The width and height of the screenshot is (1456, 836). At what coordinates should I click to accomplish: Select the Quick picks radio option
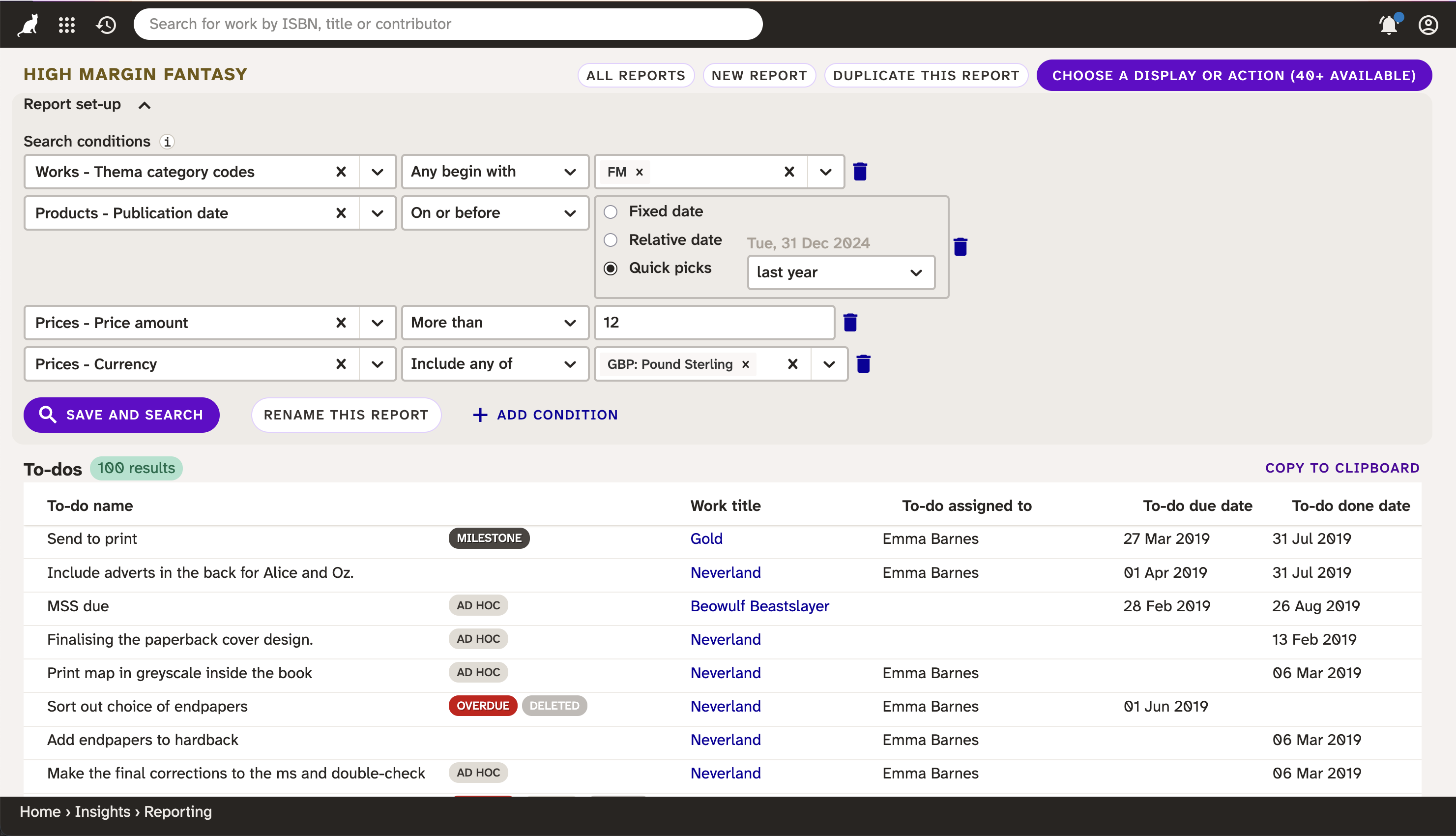(x=611, y=268)
